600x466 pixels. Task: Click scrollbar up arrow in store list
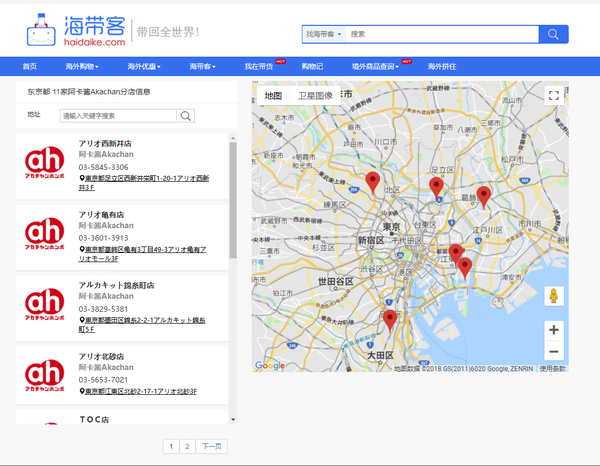pos(233,138)
